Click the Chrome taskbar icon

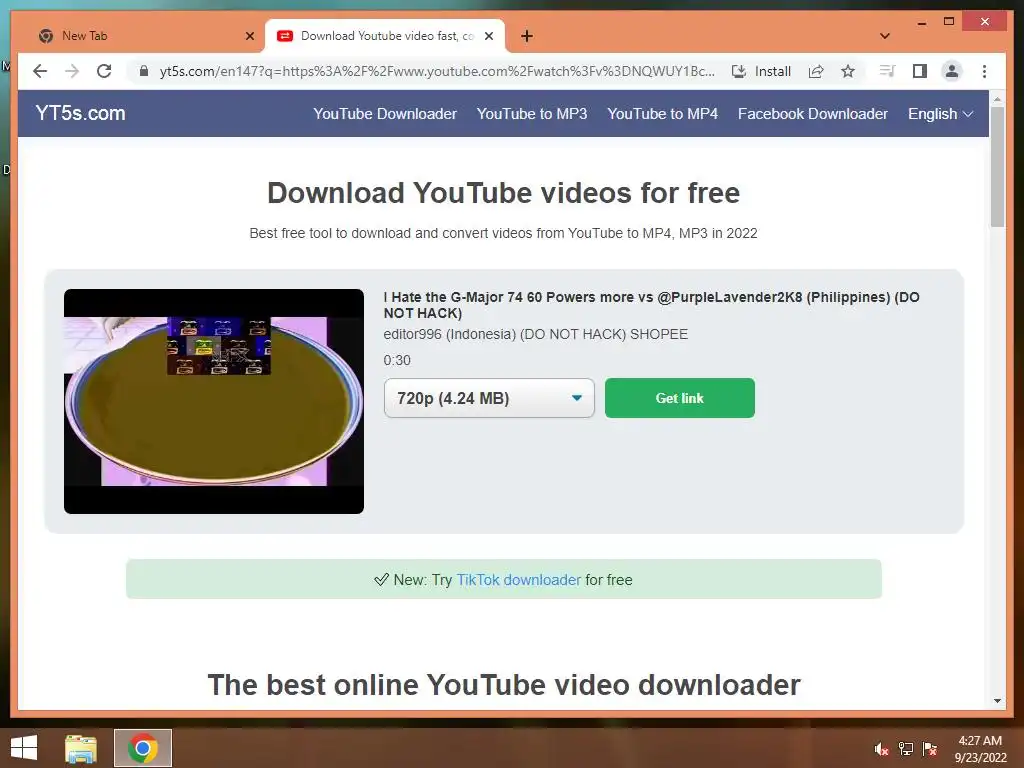[143, 748]
